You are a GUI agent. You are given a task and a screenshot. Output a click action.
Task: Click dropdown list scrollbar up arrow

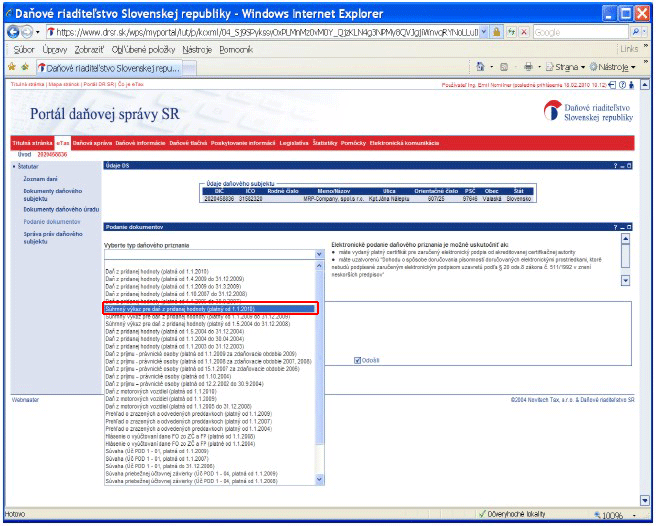[x=319, y=266]
